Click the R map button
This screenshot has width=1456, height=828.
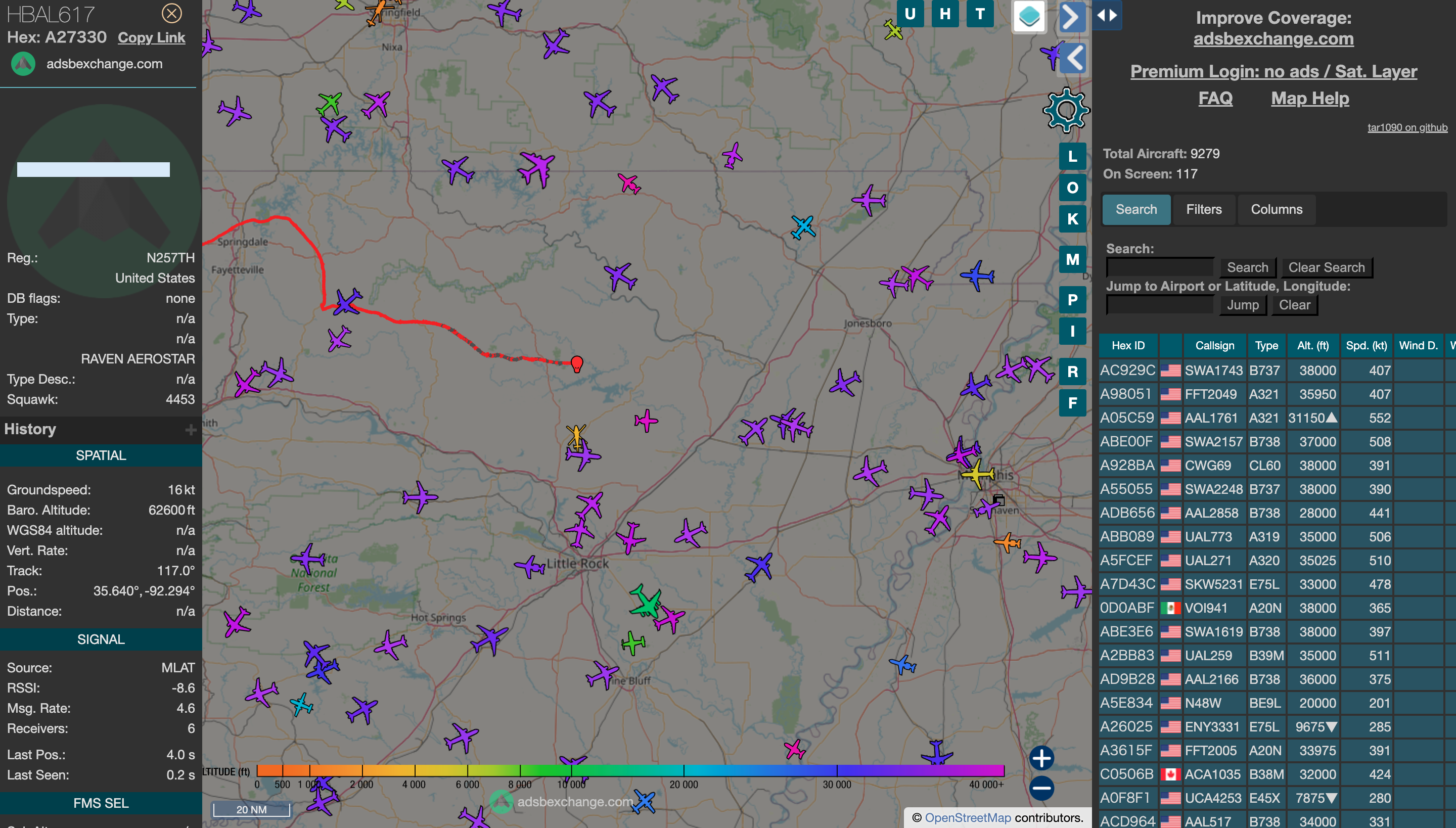pos(1072,372)
